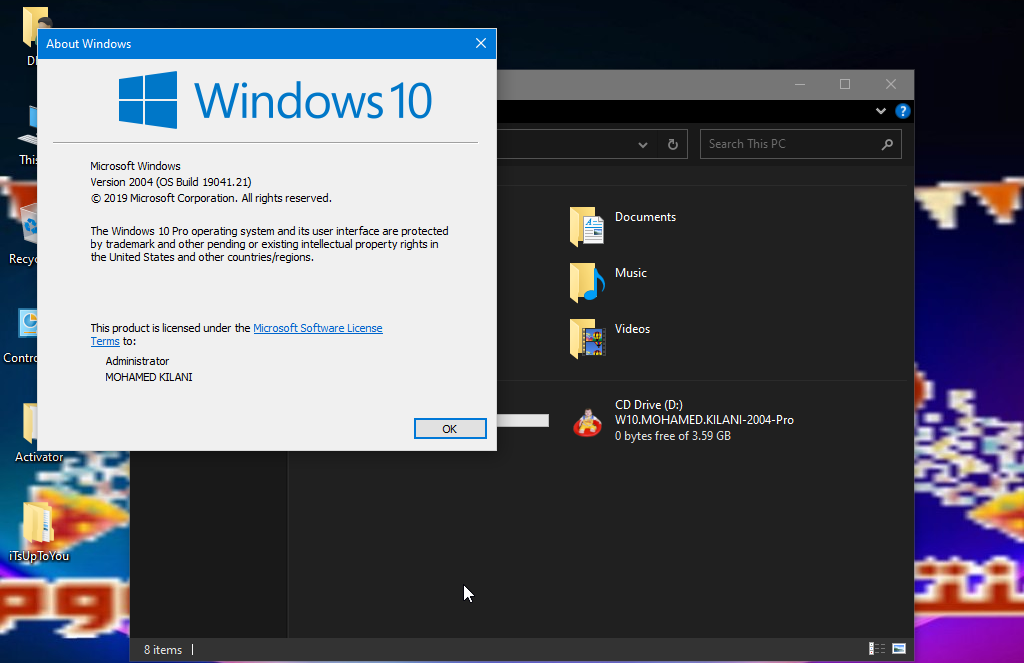Select the Recycle Bin desktop icon

point(23,234)
